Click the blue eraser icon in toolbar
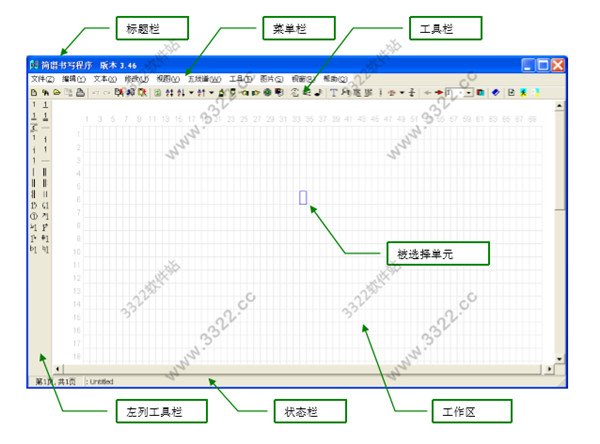This screenshot has width=600, height=444. 496,92
